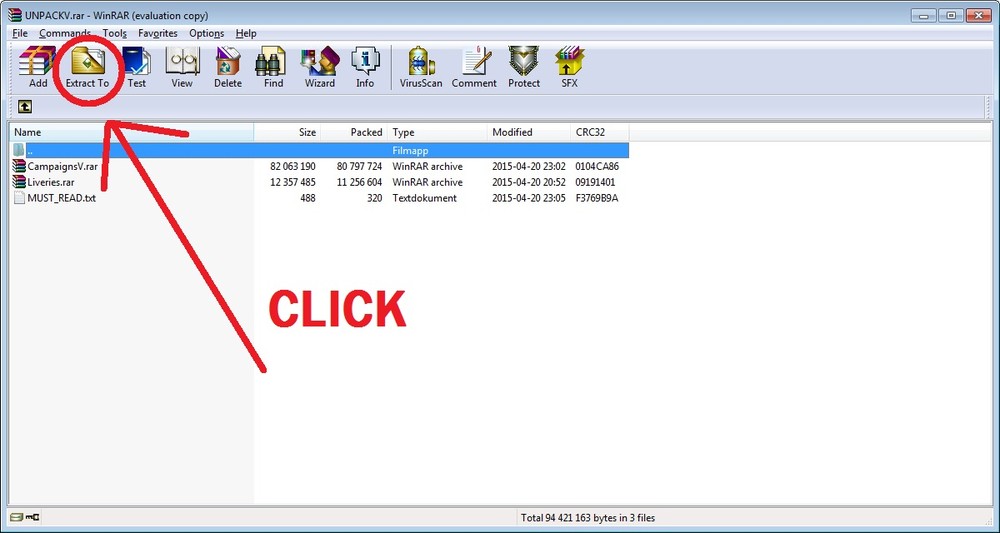The image size is (1000, 533).
Task: Sort by the Packed column header
Action: click(354, 133)
